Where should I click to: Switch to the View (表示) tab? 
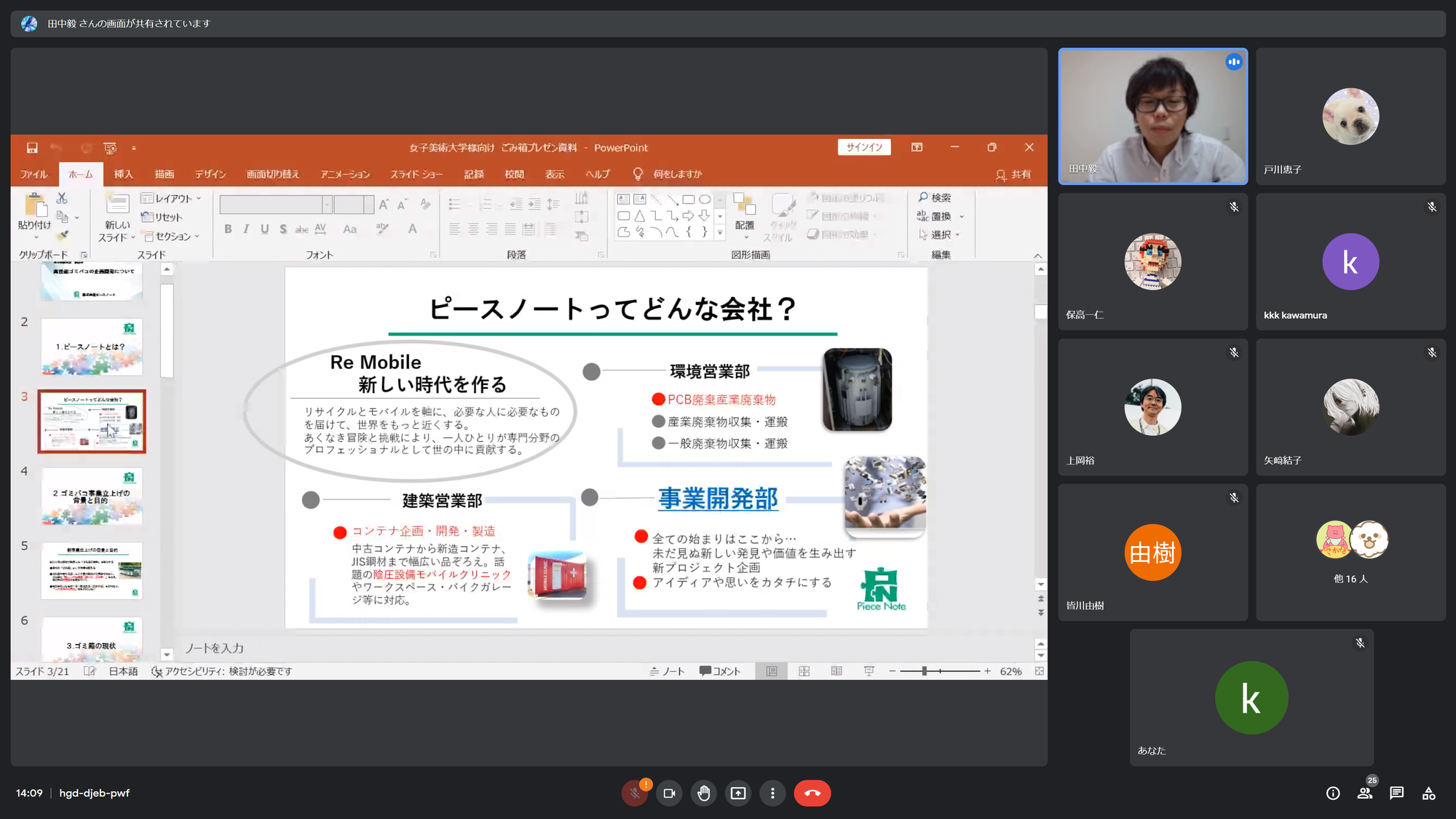[x=555, y=174]
